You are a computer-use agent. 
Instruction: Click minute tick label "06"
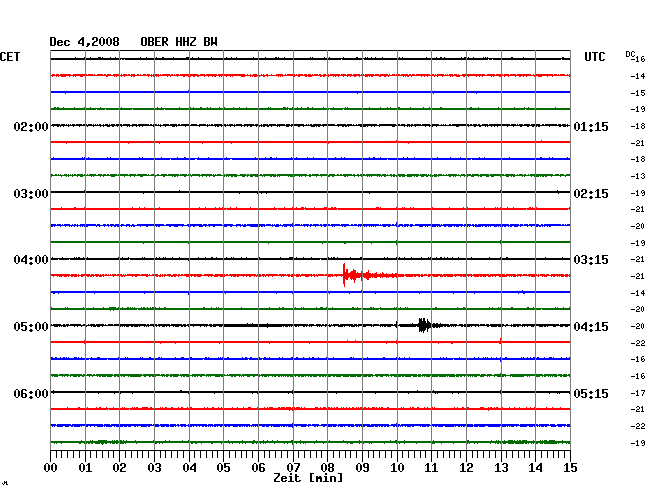[x=258, y=468]
